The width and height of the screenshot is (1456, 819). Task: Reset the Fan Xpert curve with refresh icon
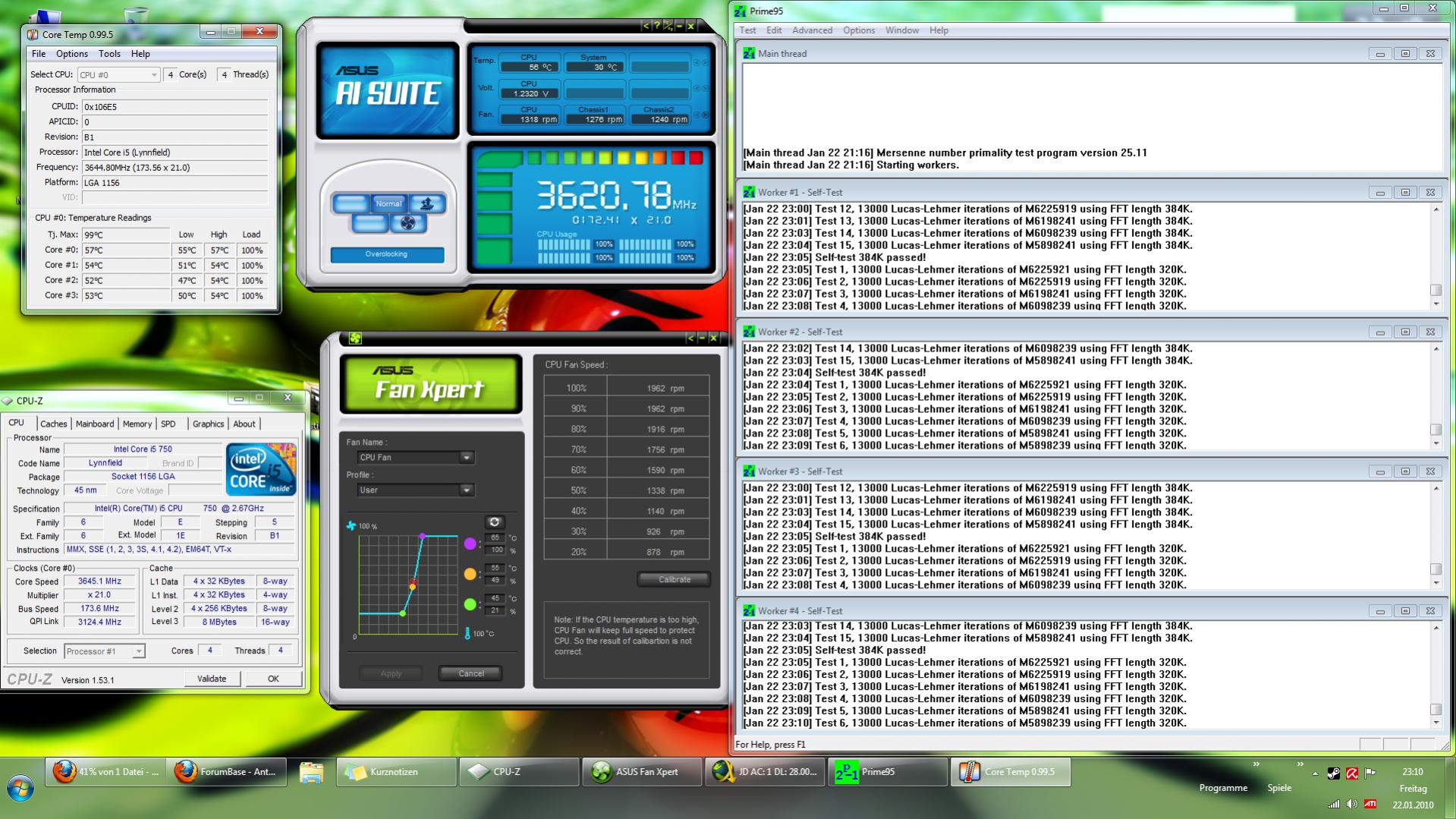tap(494, 522)
